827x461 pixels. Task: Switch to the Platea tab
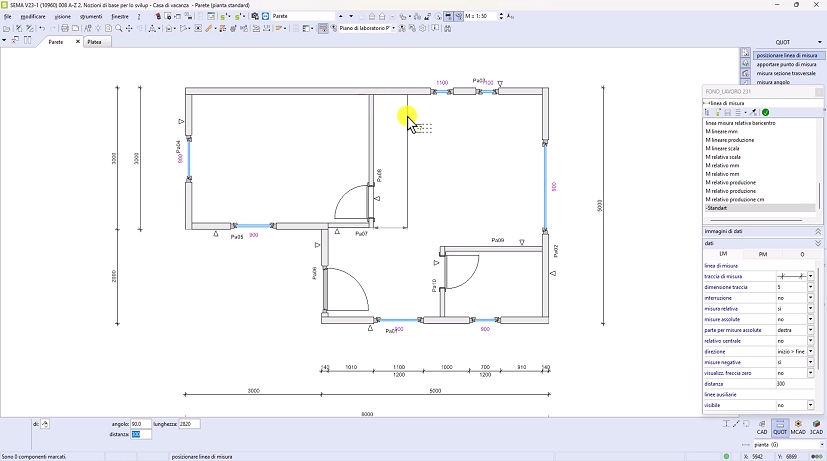pos(94,42)
